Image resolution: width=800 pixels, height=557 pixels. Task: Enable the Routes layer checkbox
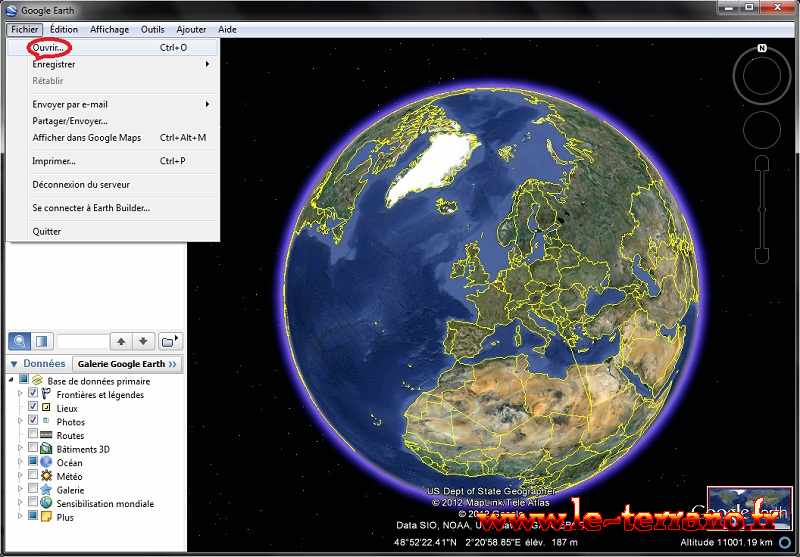[x=33, y=435]
